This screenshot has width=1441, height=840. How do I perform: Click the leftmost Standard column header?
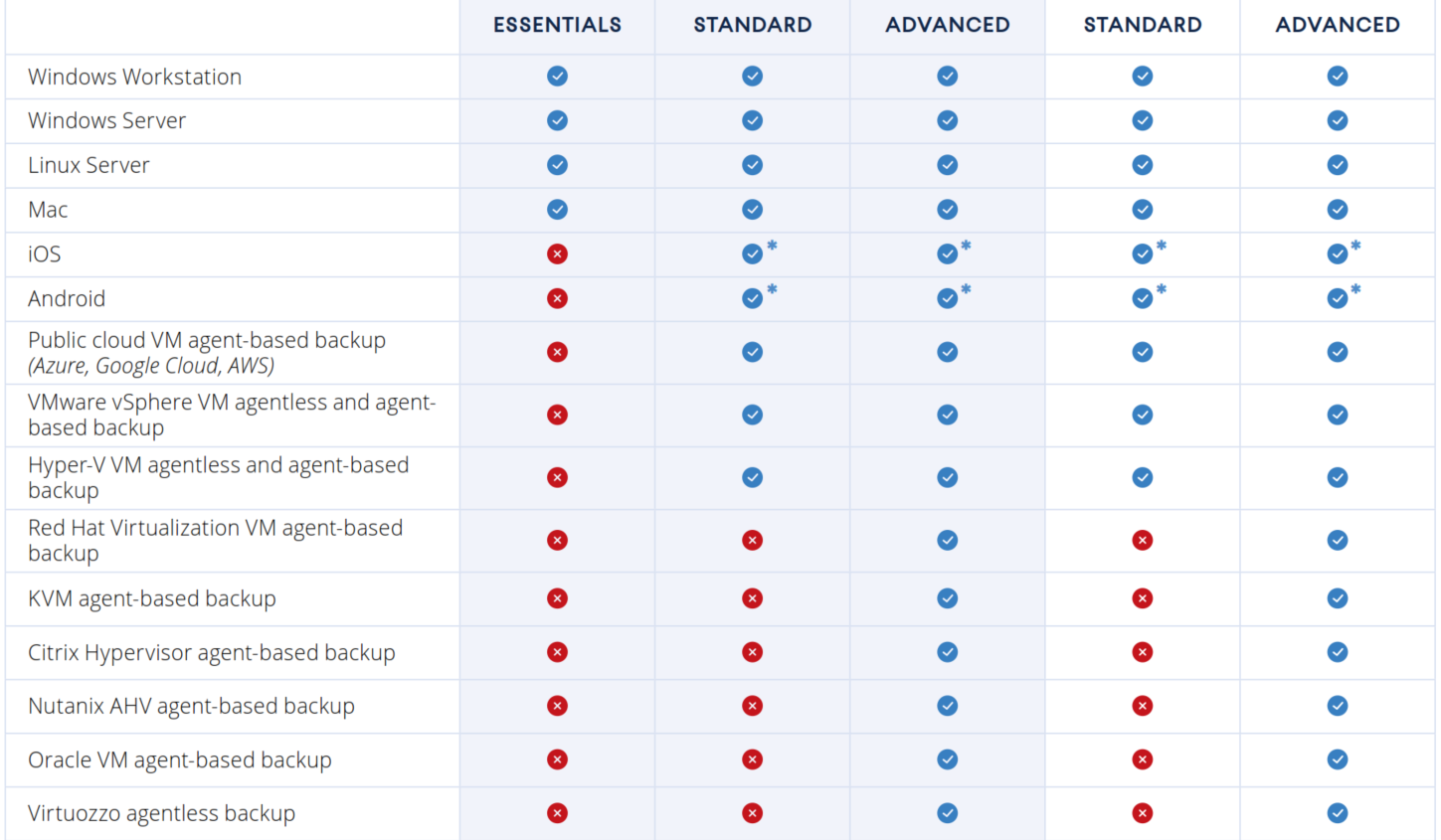(753, 25)
